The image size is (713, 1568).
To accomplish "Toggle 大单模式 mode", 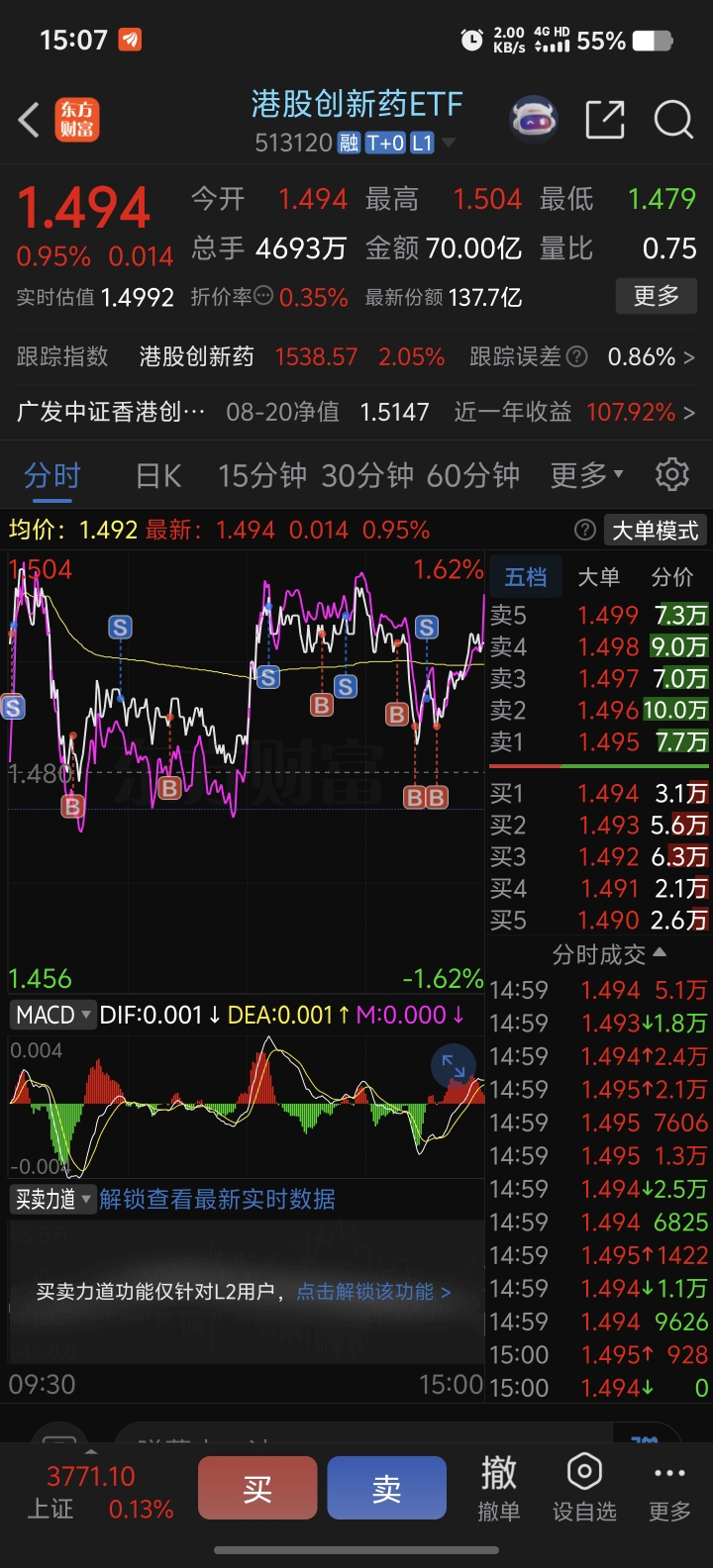I will [656, 531].
